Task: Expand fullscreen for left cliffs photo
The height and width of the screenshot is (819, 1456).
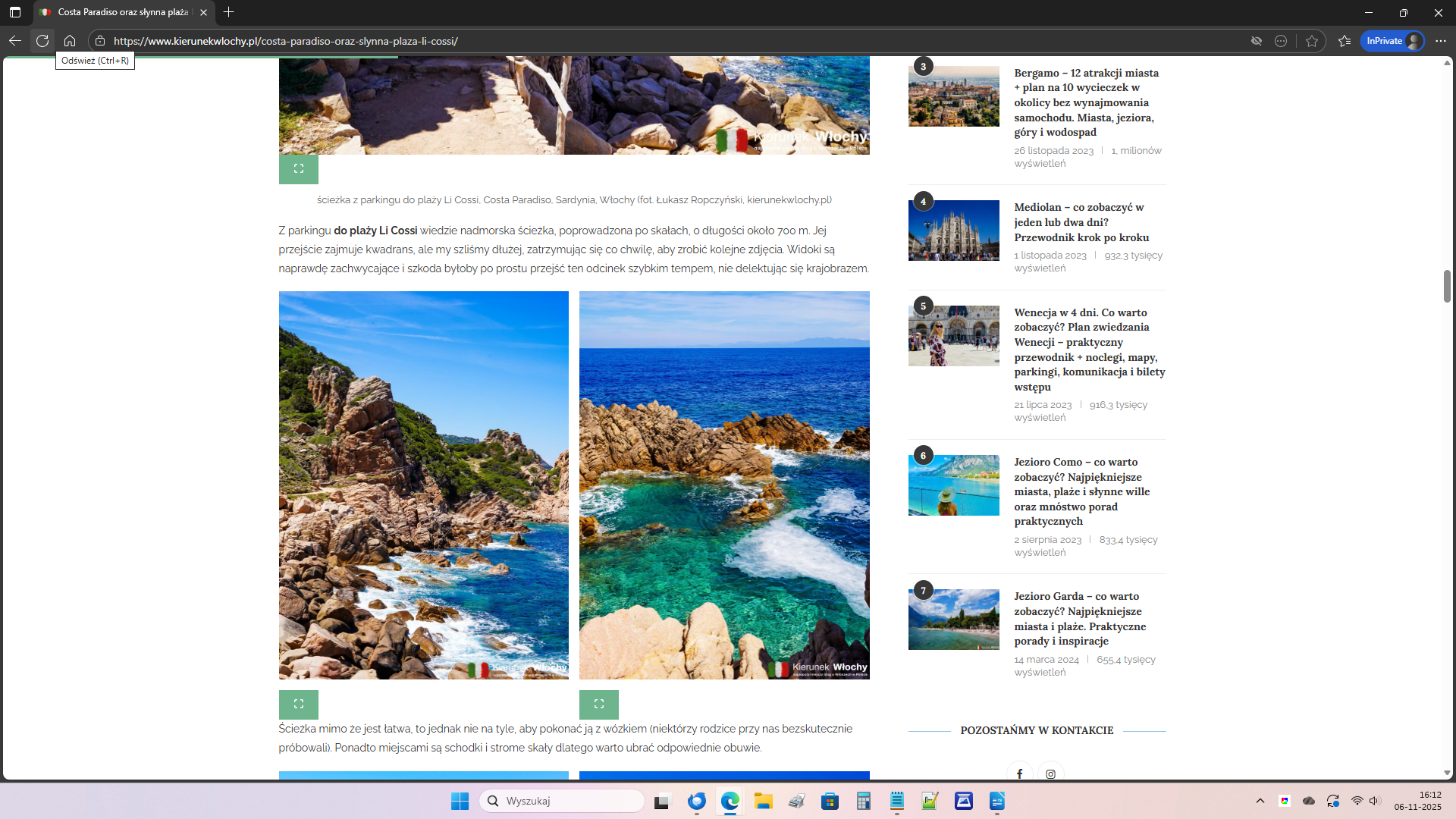Action: coord(299,704)
